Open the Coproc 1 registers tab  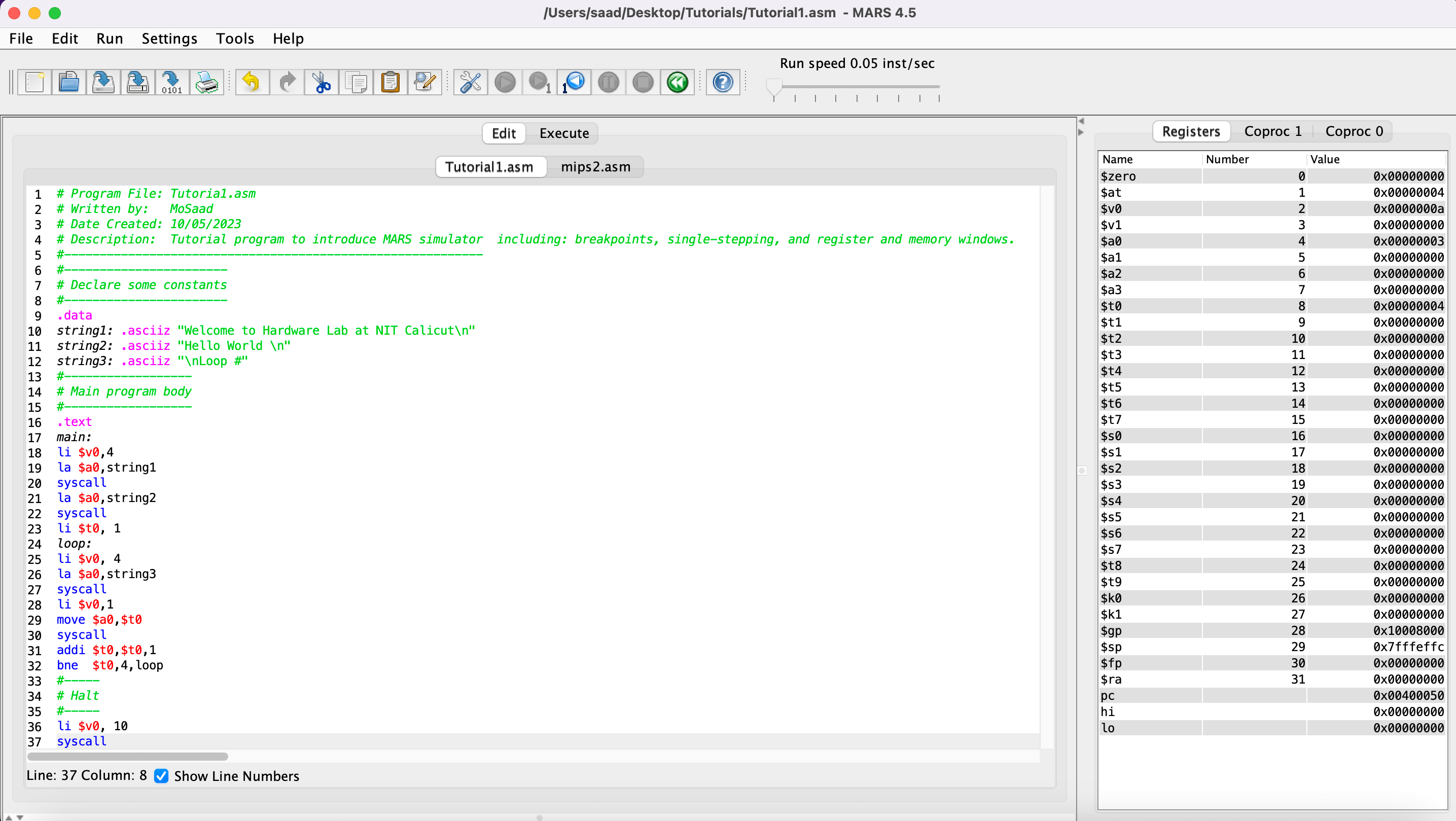click(1272, 131)
